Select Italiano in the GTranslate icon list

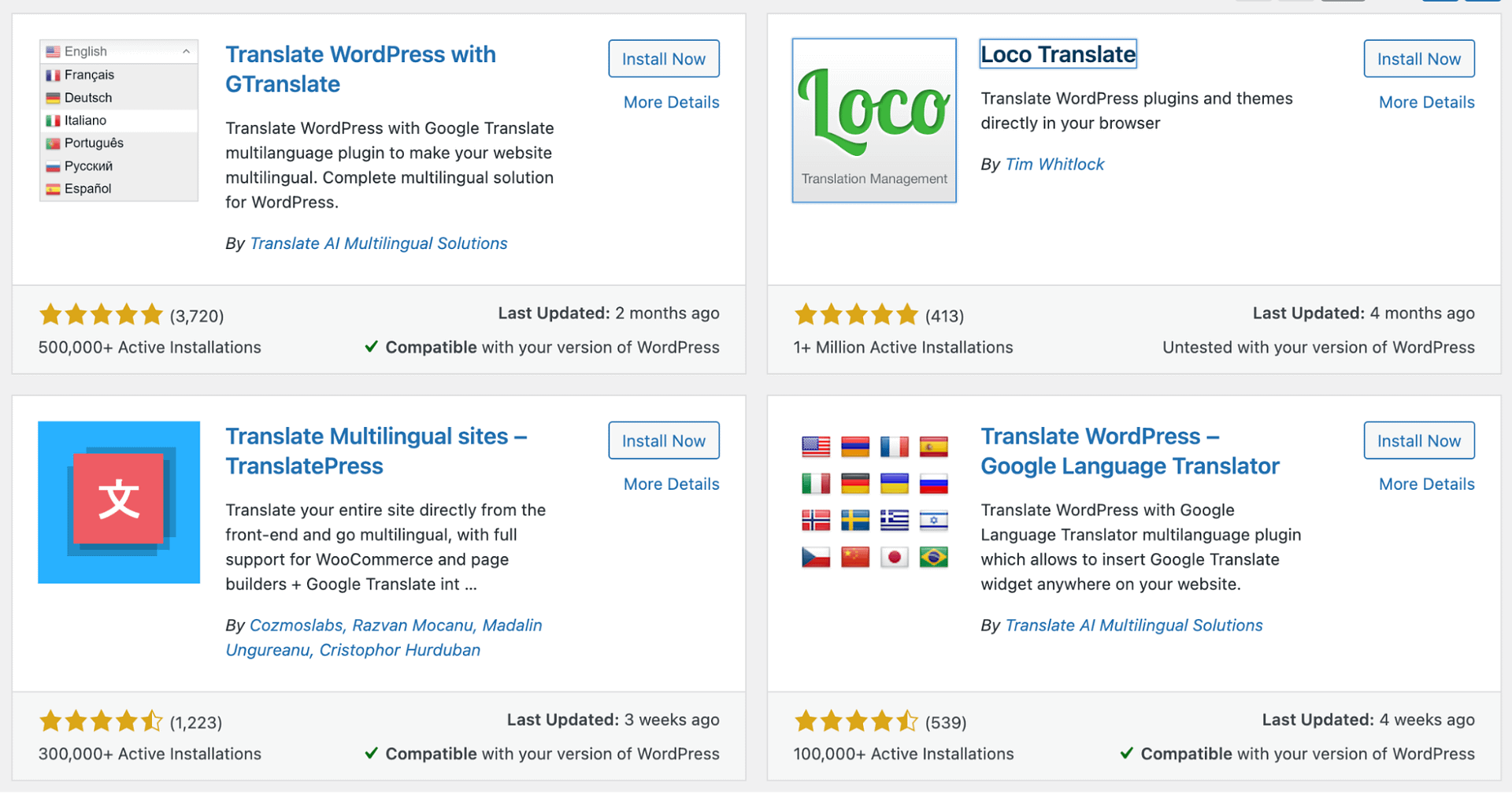click(x=85, y=121)
